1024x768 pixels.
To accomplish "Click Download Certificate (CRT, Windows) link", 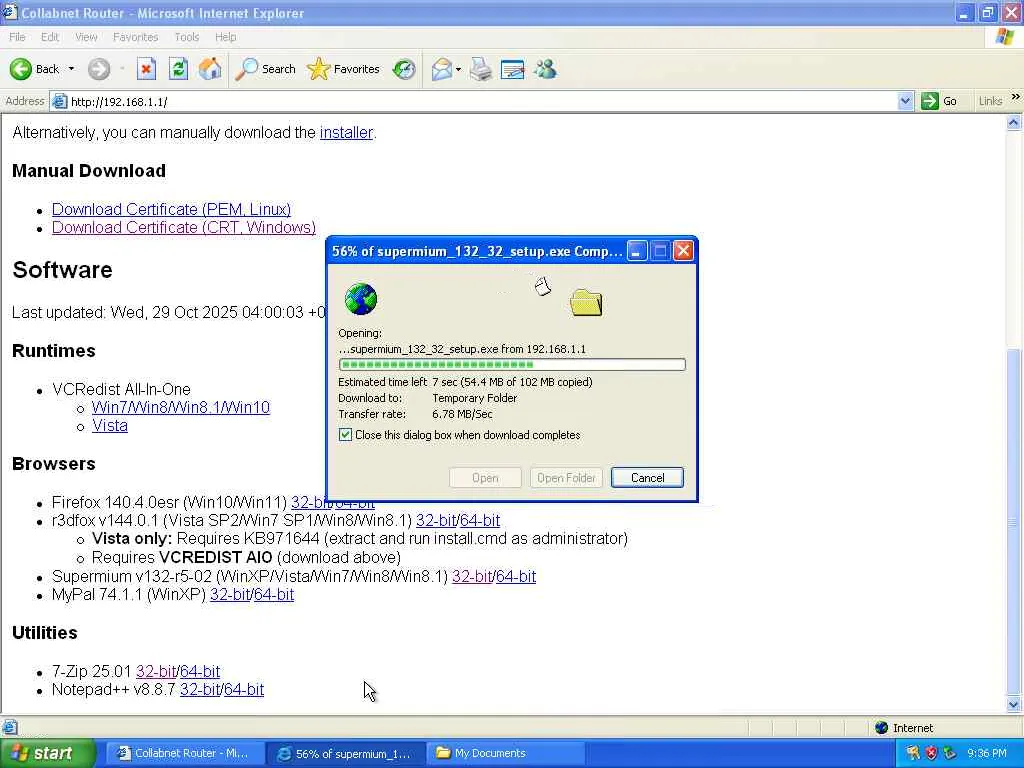I will click(x=184, y=227).
